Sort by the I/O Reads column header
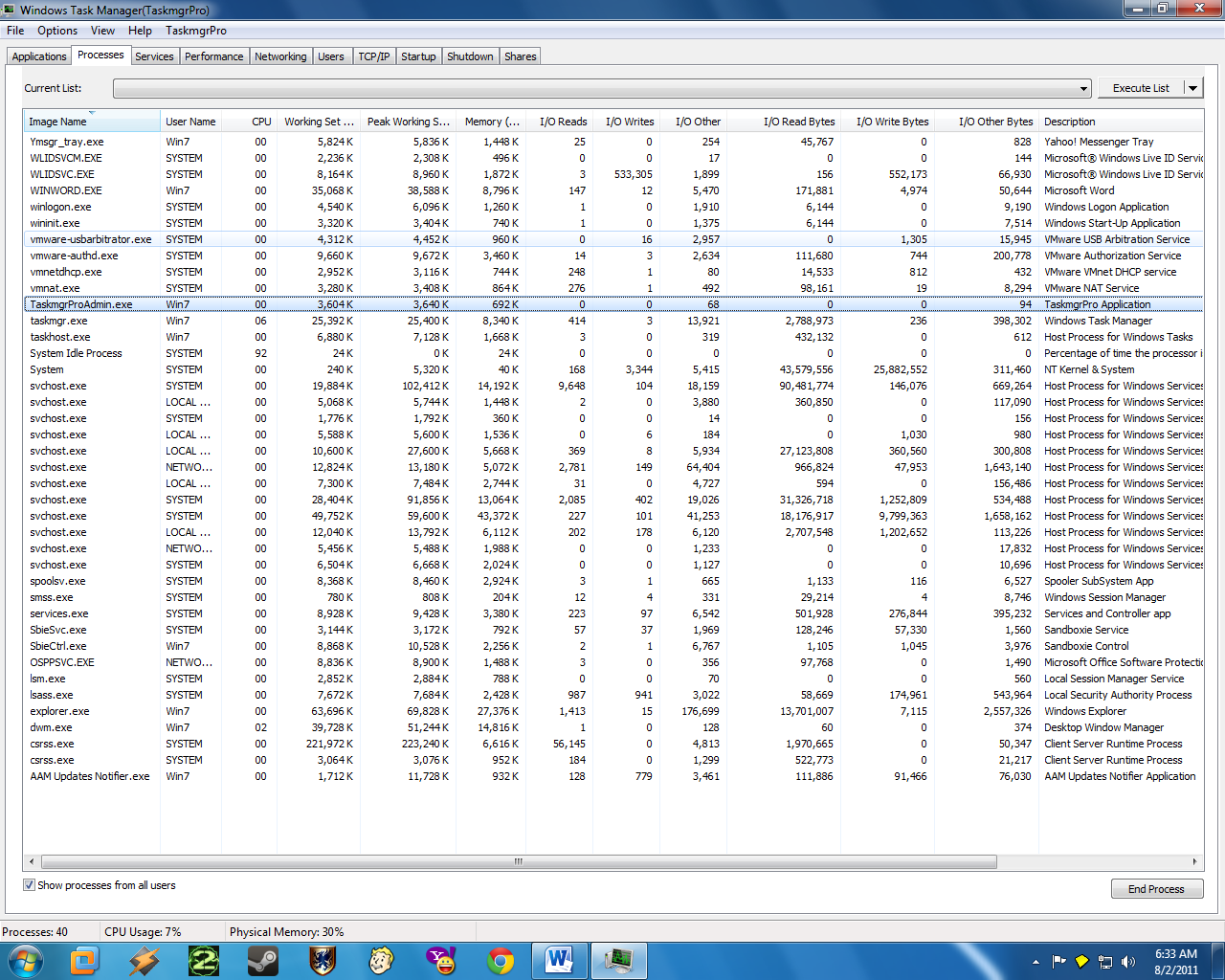Viewport: 1225px width, 980px height. (x=559, y=122)
